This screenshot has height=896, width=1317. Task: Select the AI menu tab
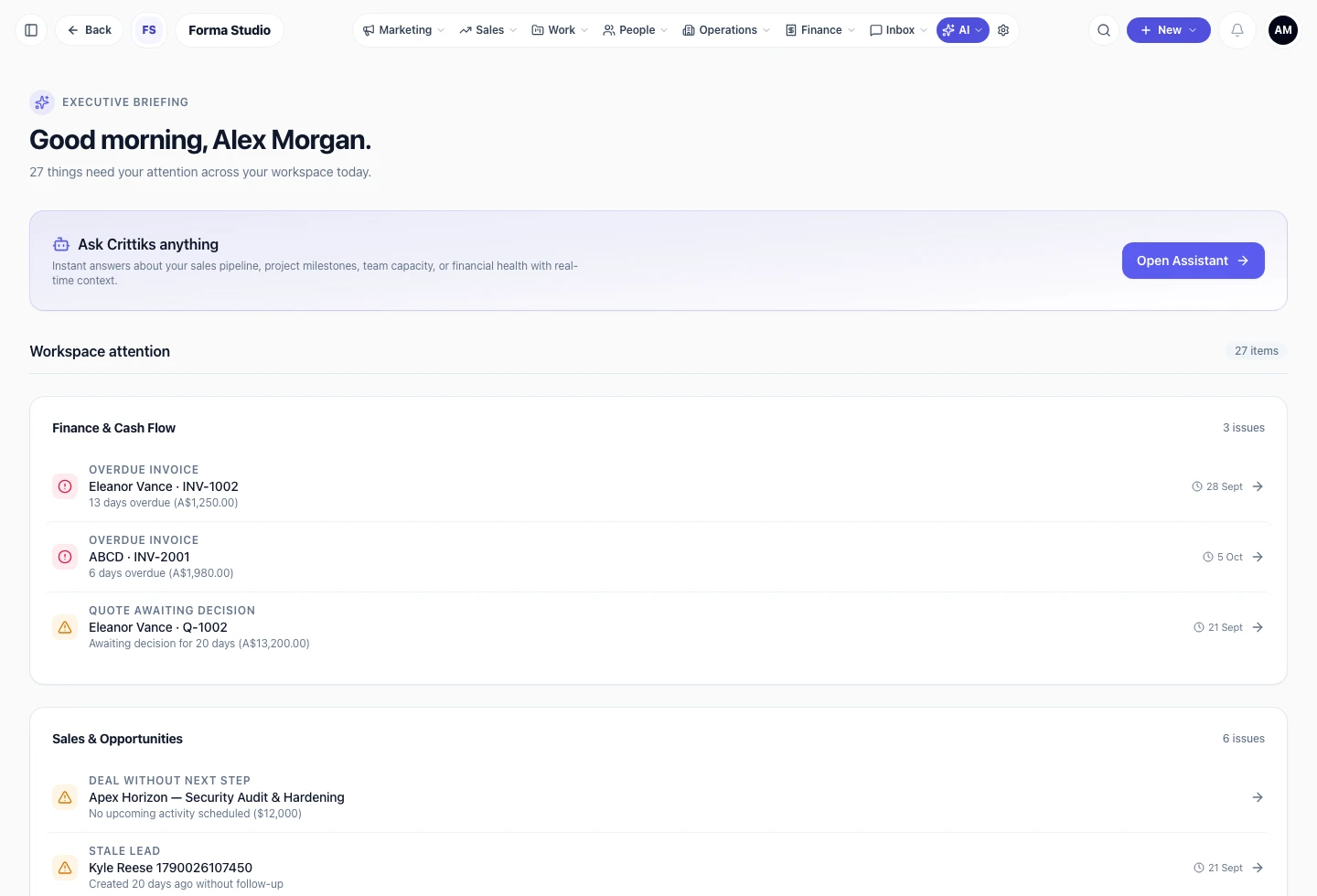(962, 30)
